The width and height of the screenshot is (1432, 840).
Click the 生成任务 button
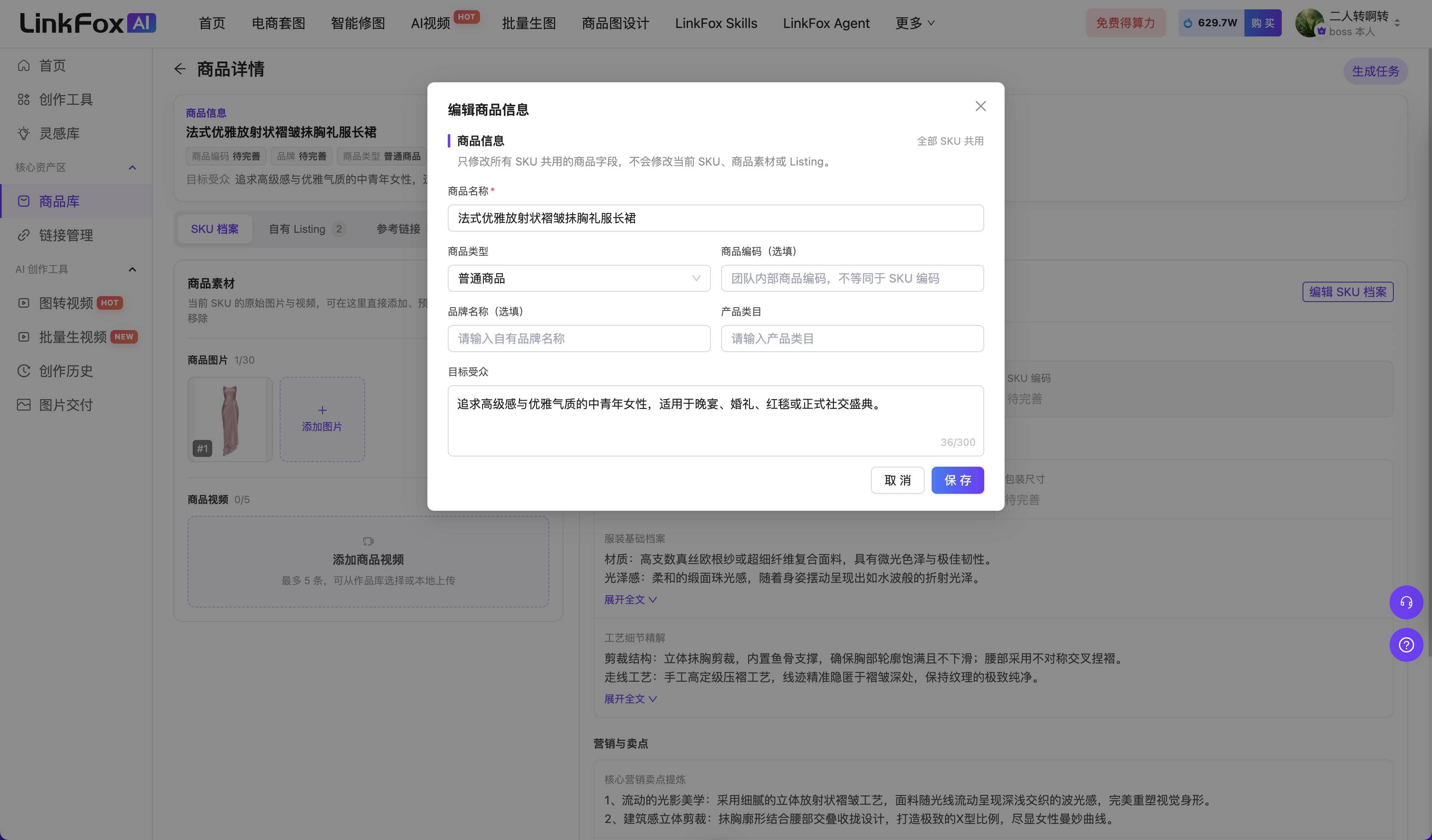pos(1375,72)
